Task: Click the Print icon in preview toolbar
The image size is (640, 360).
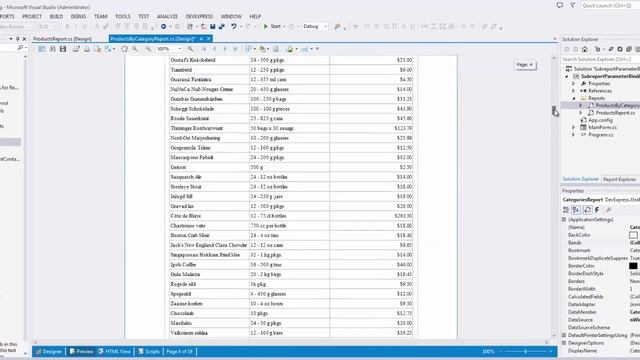Action: 76,49
